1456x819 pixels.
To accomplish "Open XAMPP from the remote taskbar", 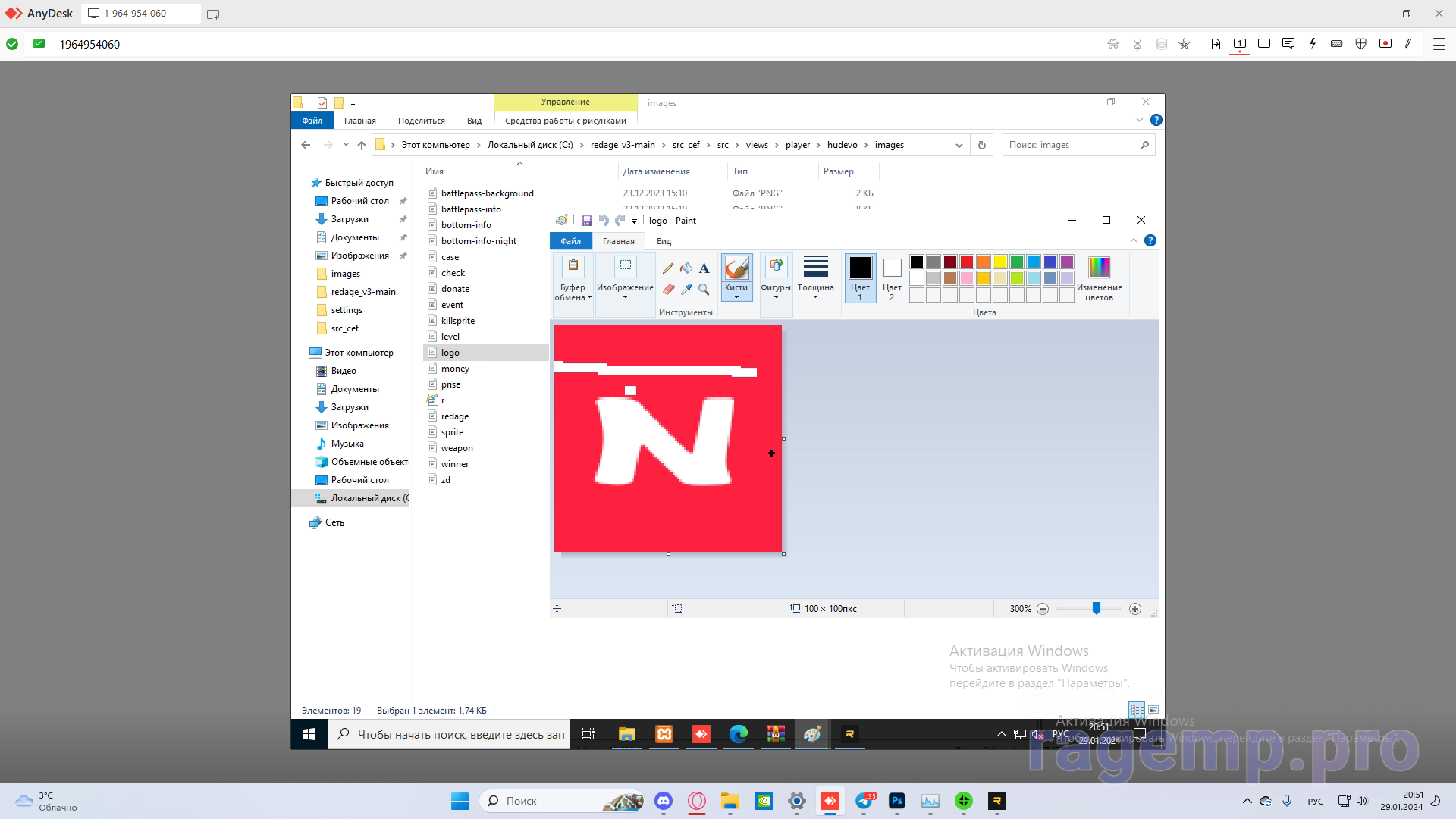I will click(x=664, y=734).
